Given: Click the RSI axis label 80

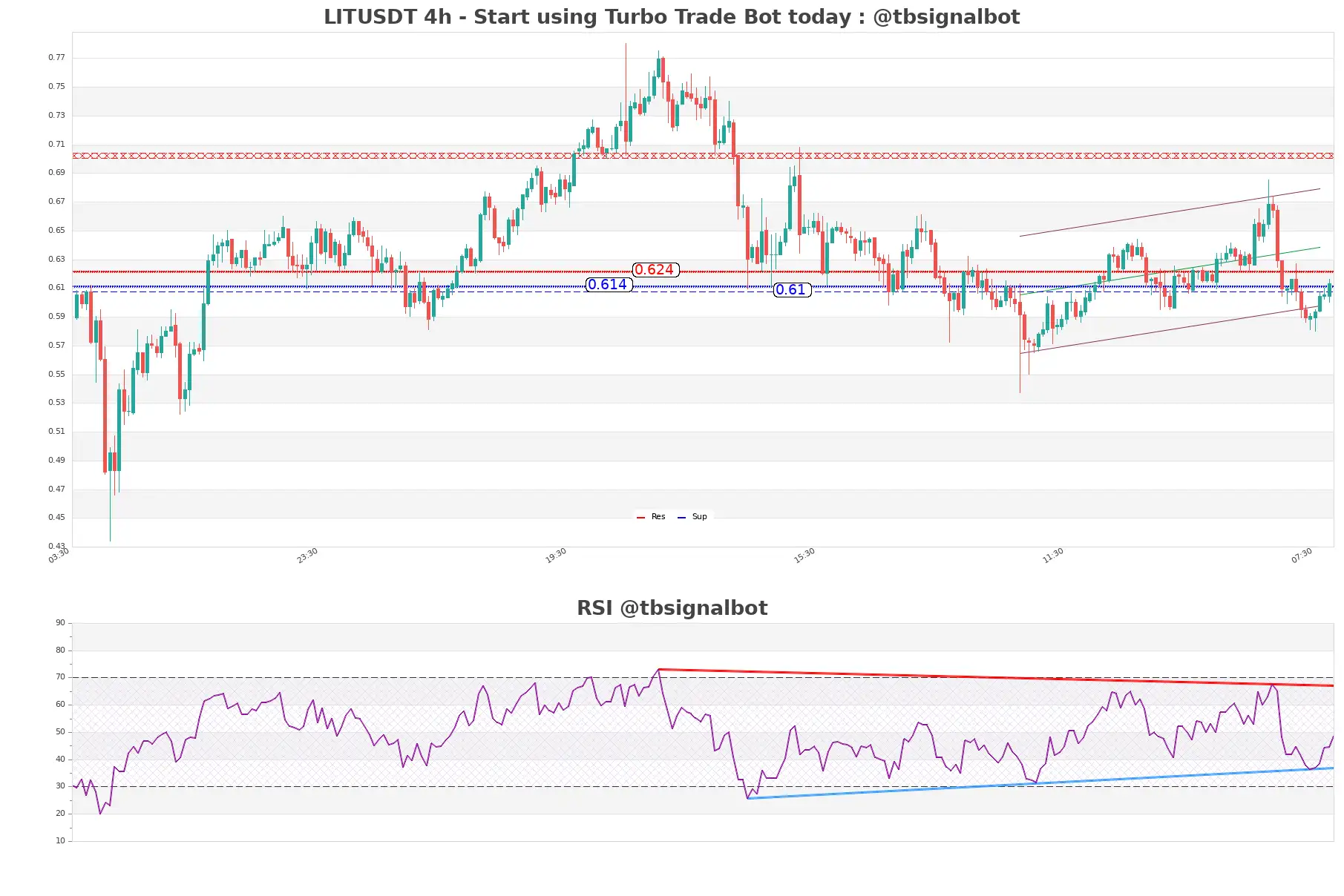Looking at the screenshot, I should click(x=60, y=650).
